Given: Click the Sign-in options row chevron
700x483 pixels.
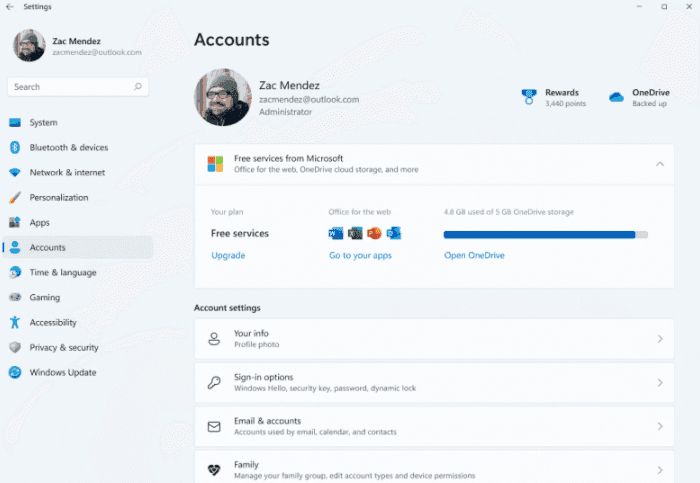Looking at the screenshot, I should pos(660,383).
